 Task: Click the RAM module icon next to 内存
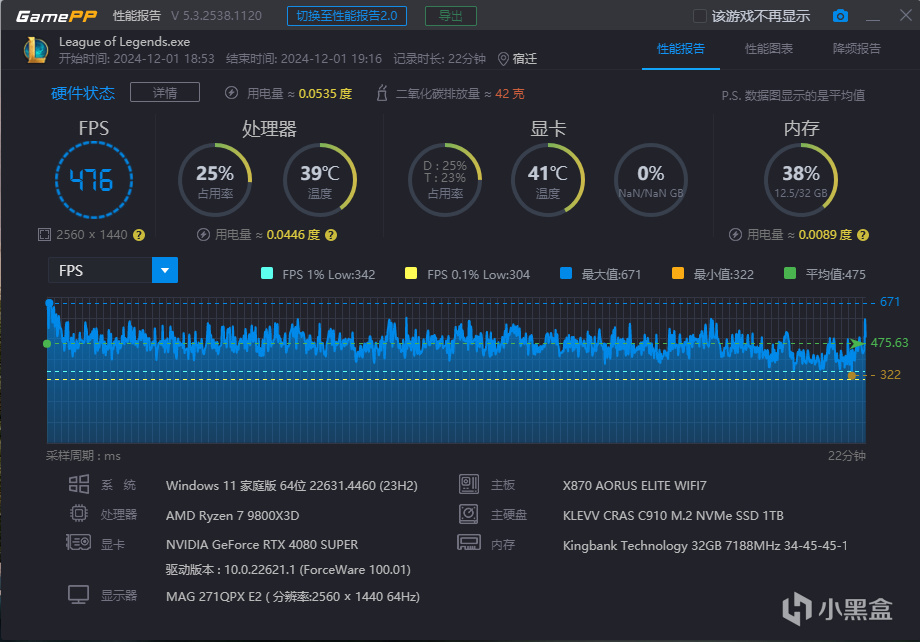[x=469, y=542]
